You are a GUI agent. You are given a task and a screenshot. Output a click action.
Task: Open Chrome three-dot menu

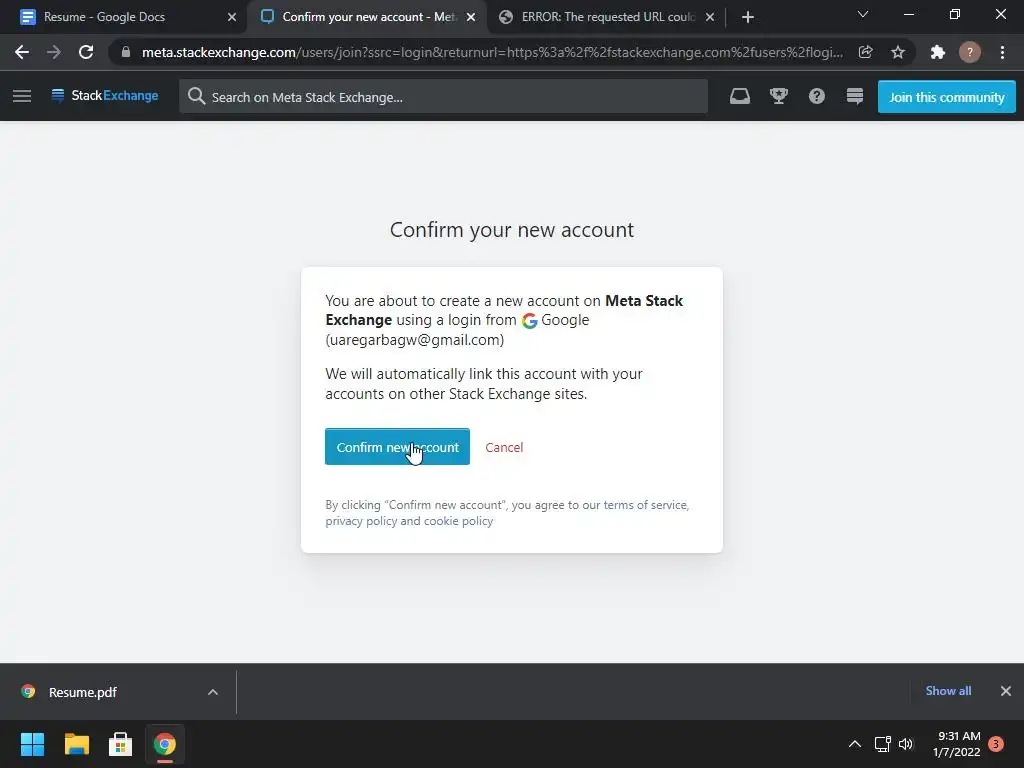click(1002, 52)
